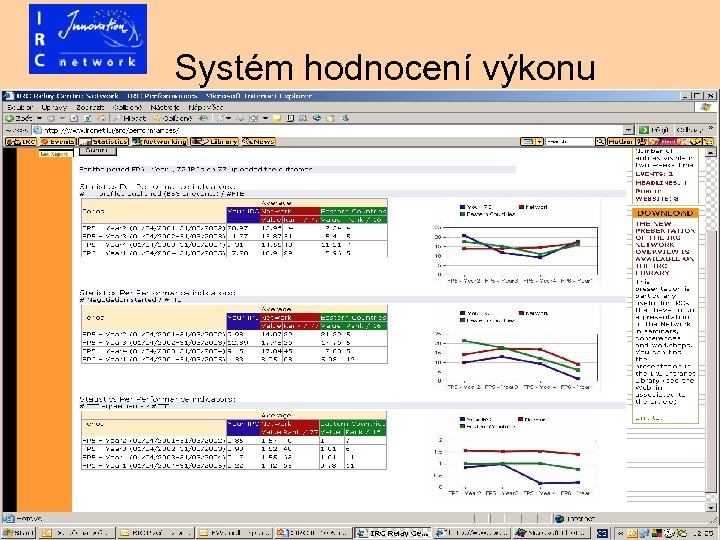
Task: Click the IE page icon in title bar
Action: [x=8, y=96]
